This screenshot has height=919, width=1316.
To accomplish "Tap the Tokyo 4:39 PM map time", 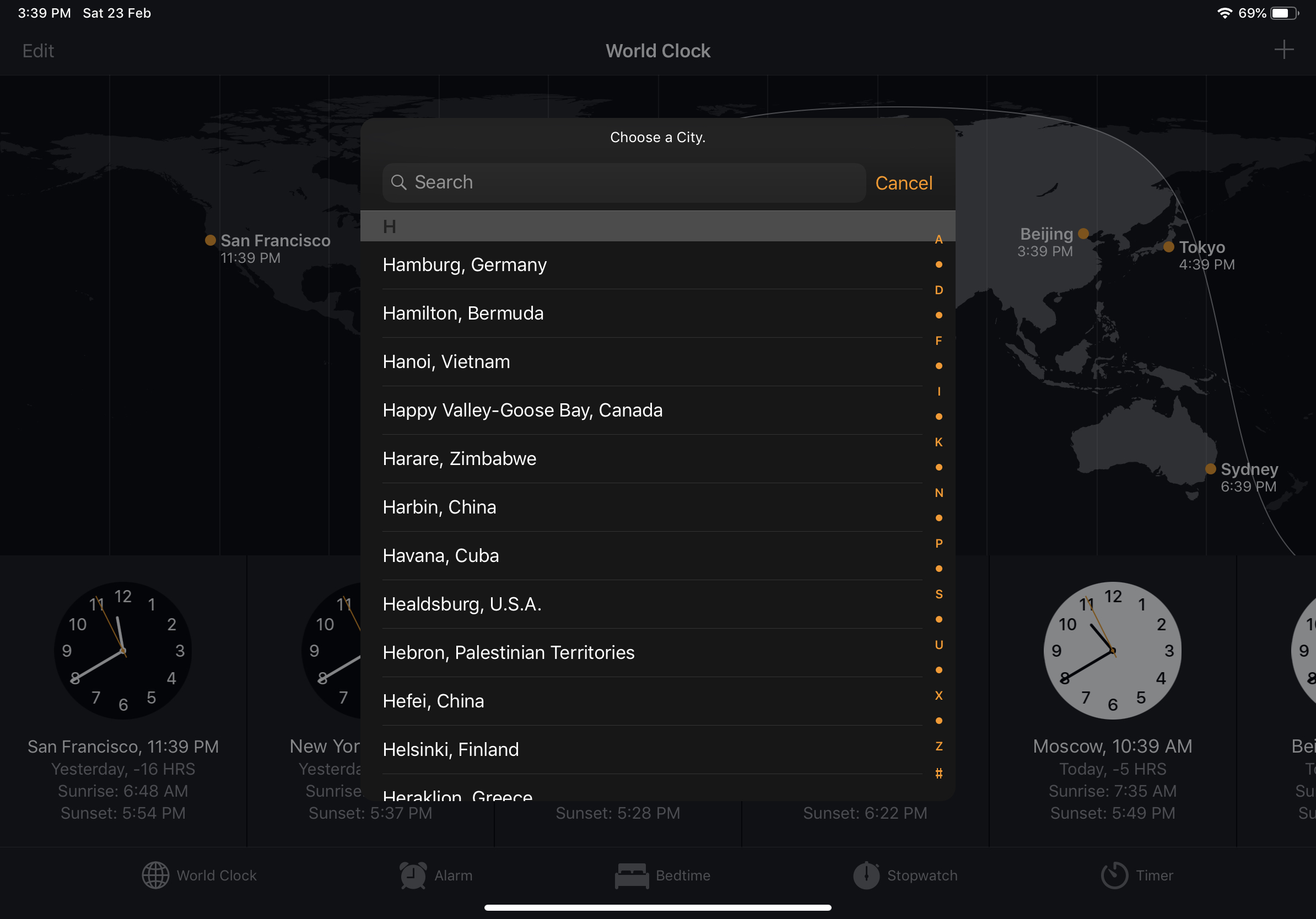I will coord(1206,264).
